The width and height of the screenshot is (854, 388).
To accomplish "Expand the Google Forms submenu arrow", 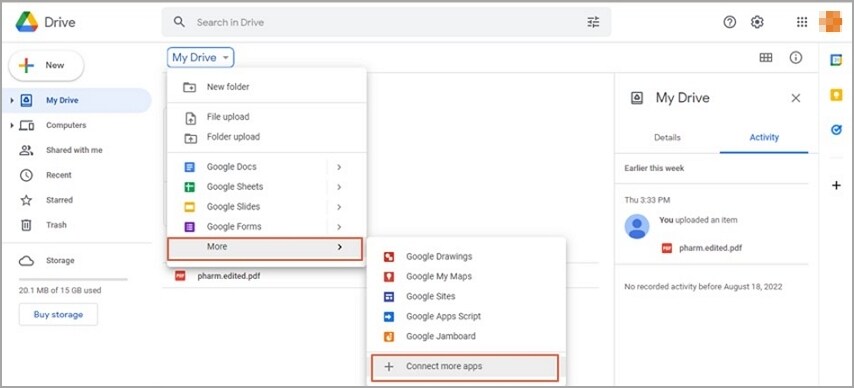I will pyautogui.click(x=339, y=227).
